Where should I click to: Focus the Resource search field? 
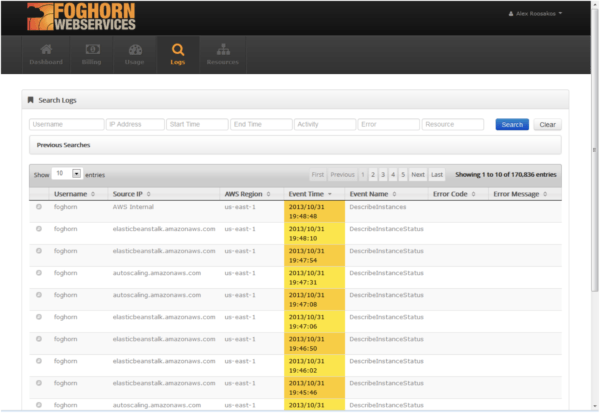click(453, 124)
